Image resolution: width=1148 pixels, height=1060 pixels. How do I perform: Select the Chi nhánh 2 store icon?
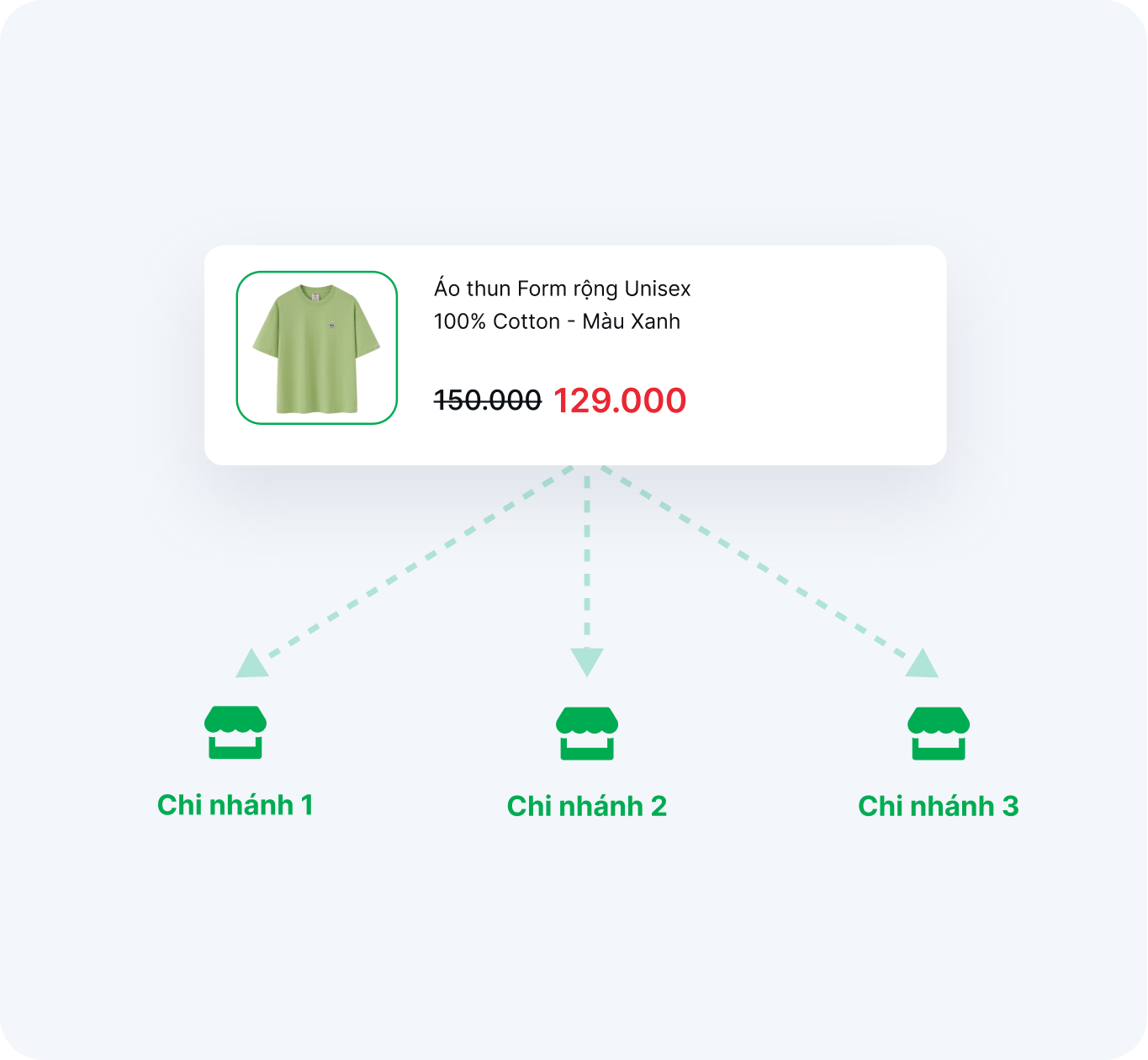point(587,733)
